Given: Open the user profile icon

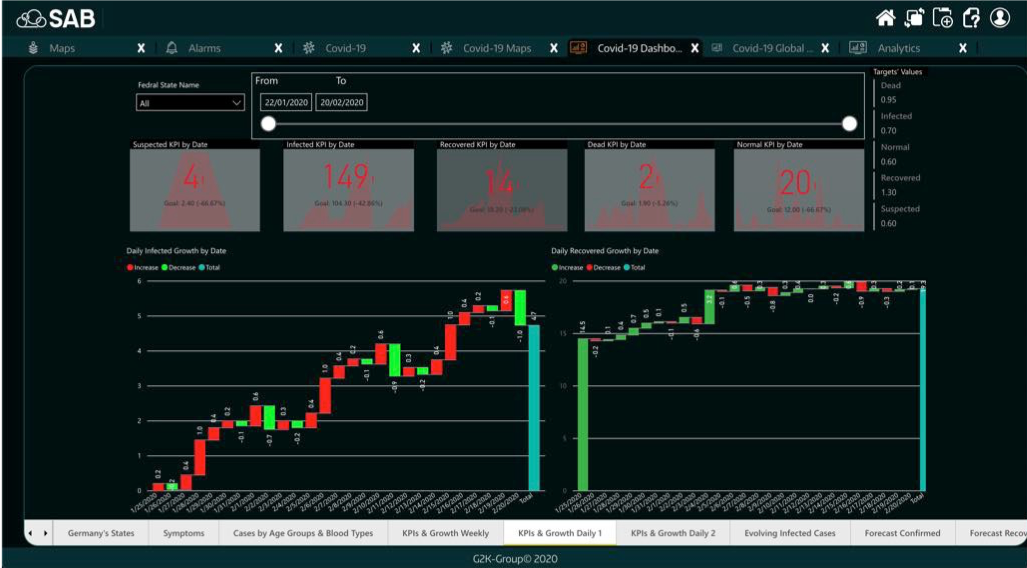Looking at the screenshot, I should (1000, 17).
